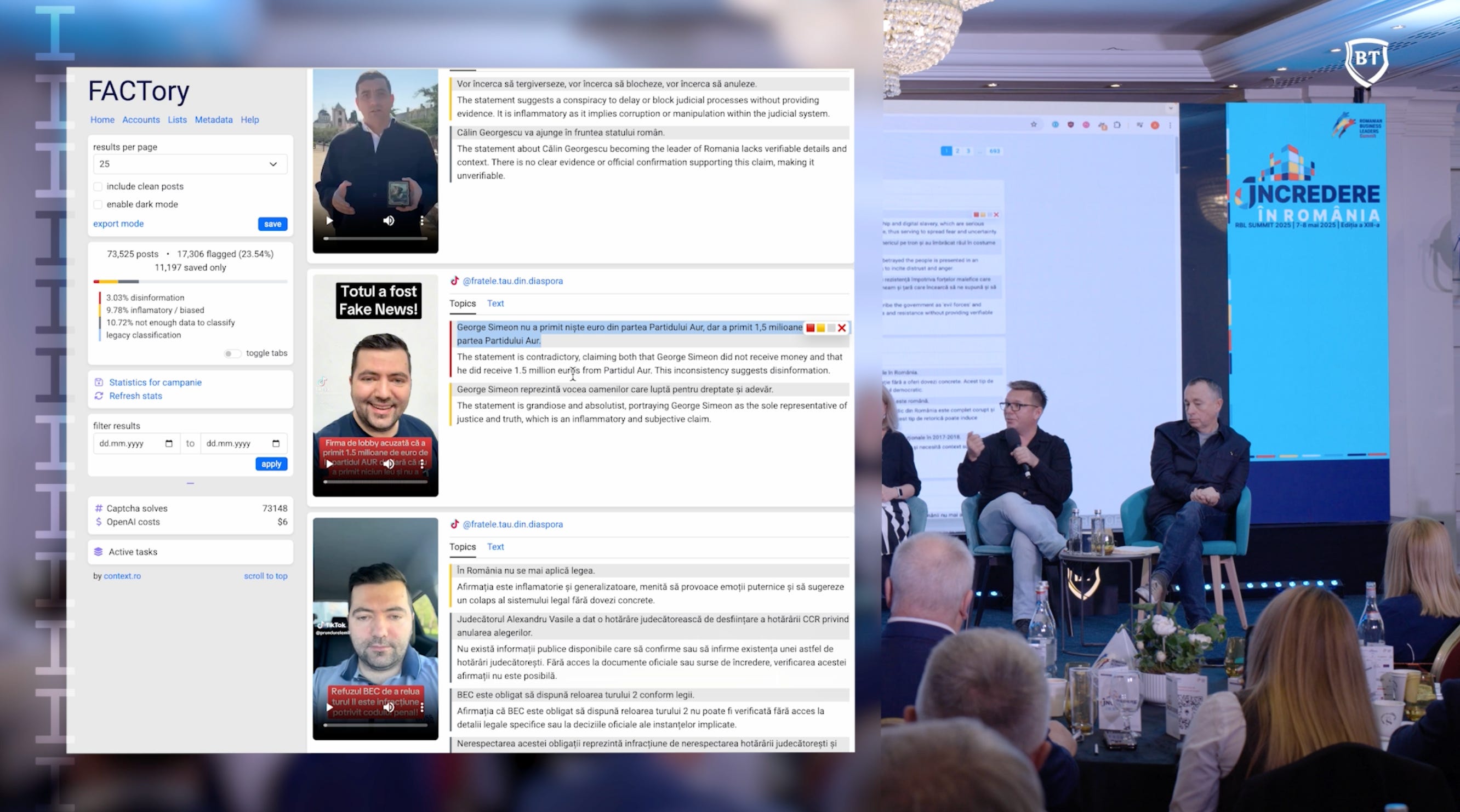Click the Active tasks layers icon

(98, 551)
